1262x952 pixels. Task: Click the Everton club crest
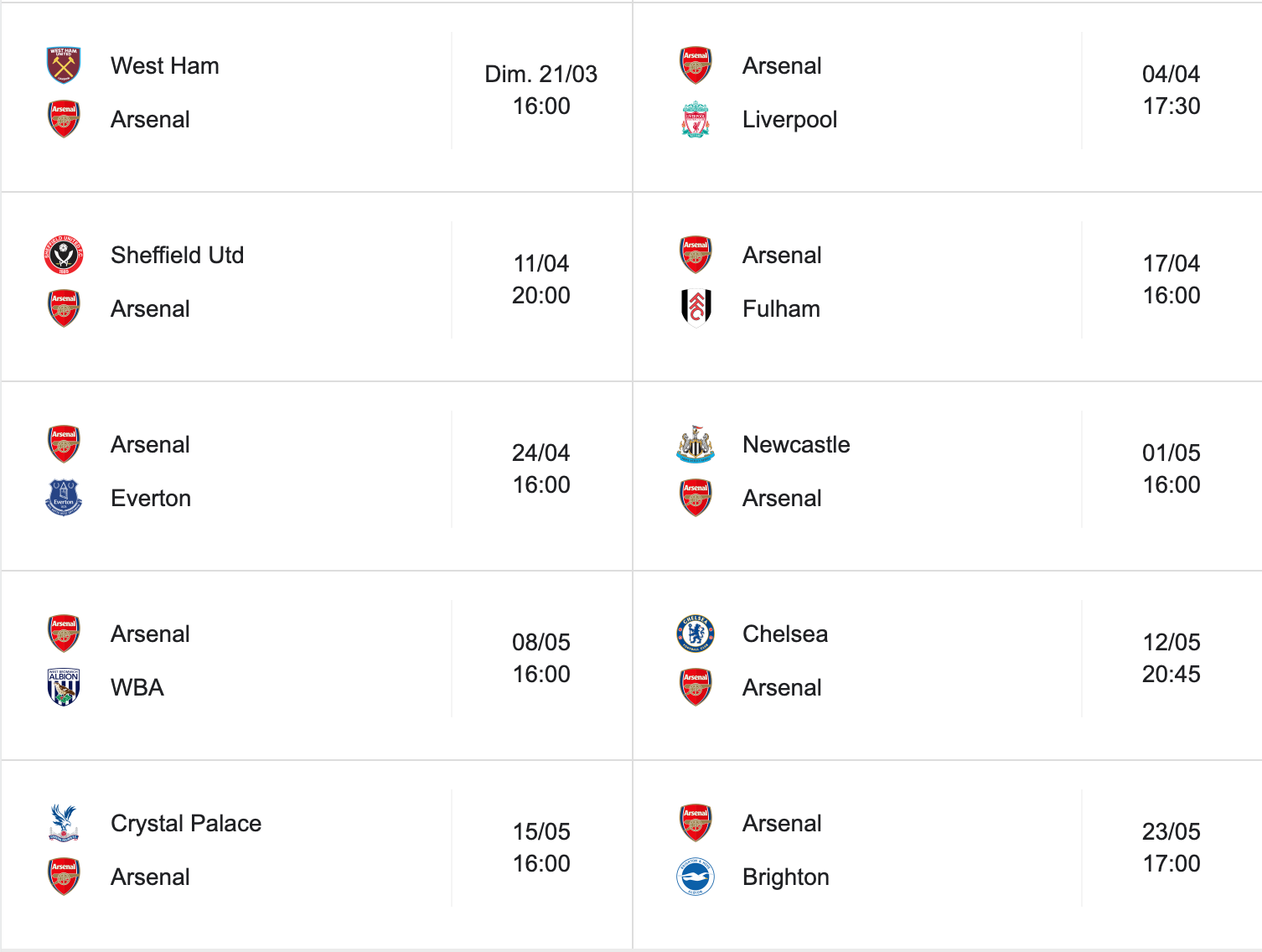click(x=64, y=498)
